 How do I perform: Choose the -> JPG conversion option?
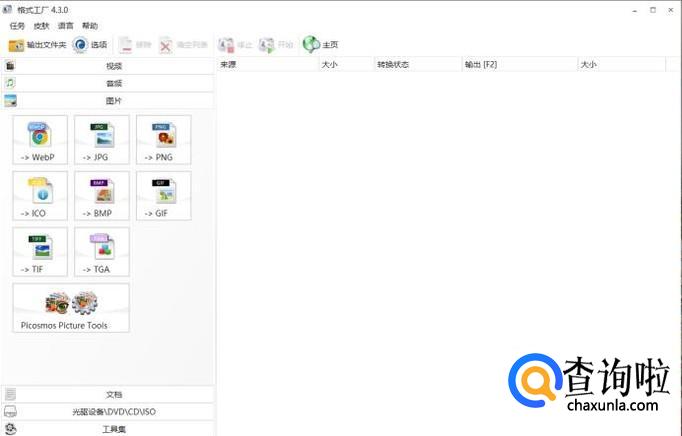[102, 140]
